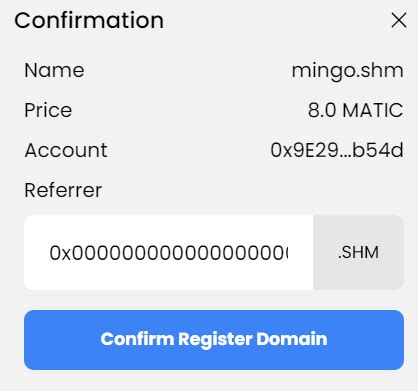This screenshot has width=418, height=391.
Task: Click the Account row label
Action: click(66, 150)
